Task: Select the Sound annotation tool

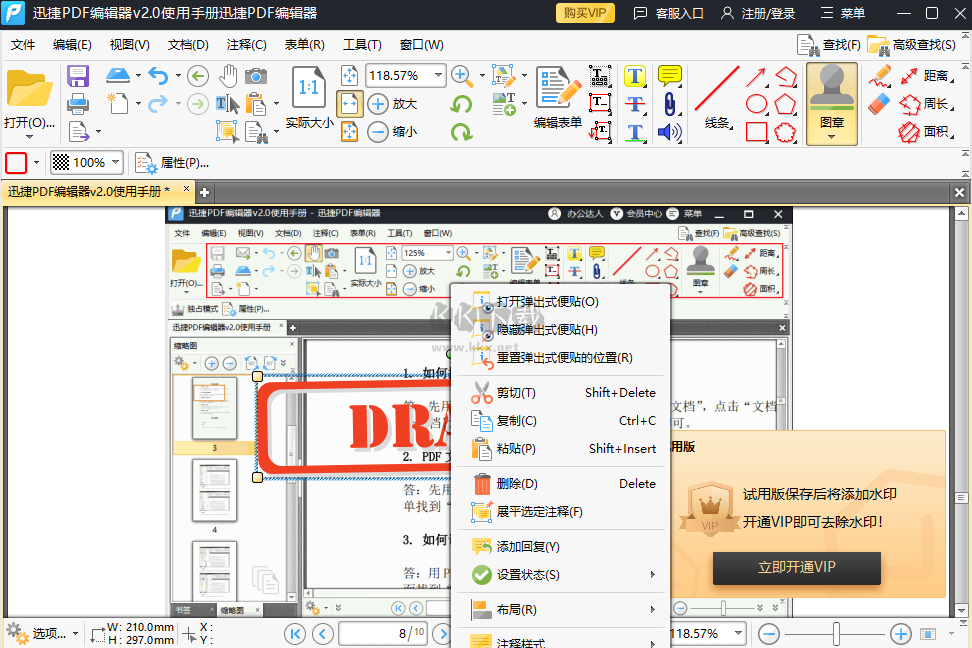Action: [670, 133]
